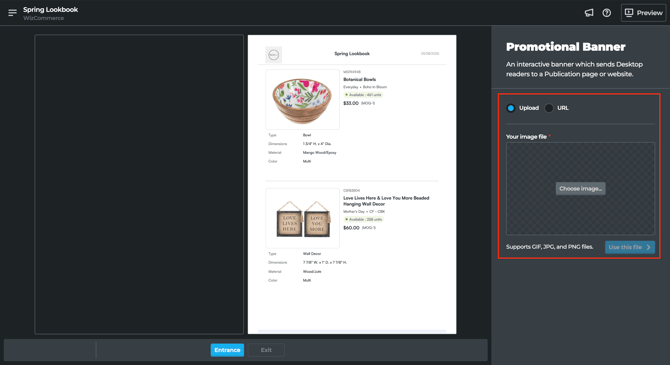Click the Wood/Jute material value
The width and height of the screenshot is (670, 365).
312,271
